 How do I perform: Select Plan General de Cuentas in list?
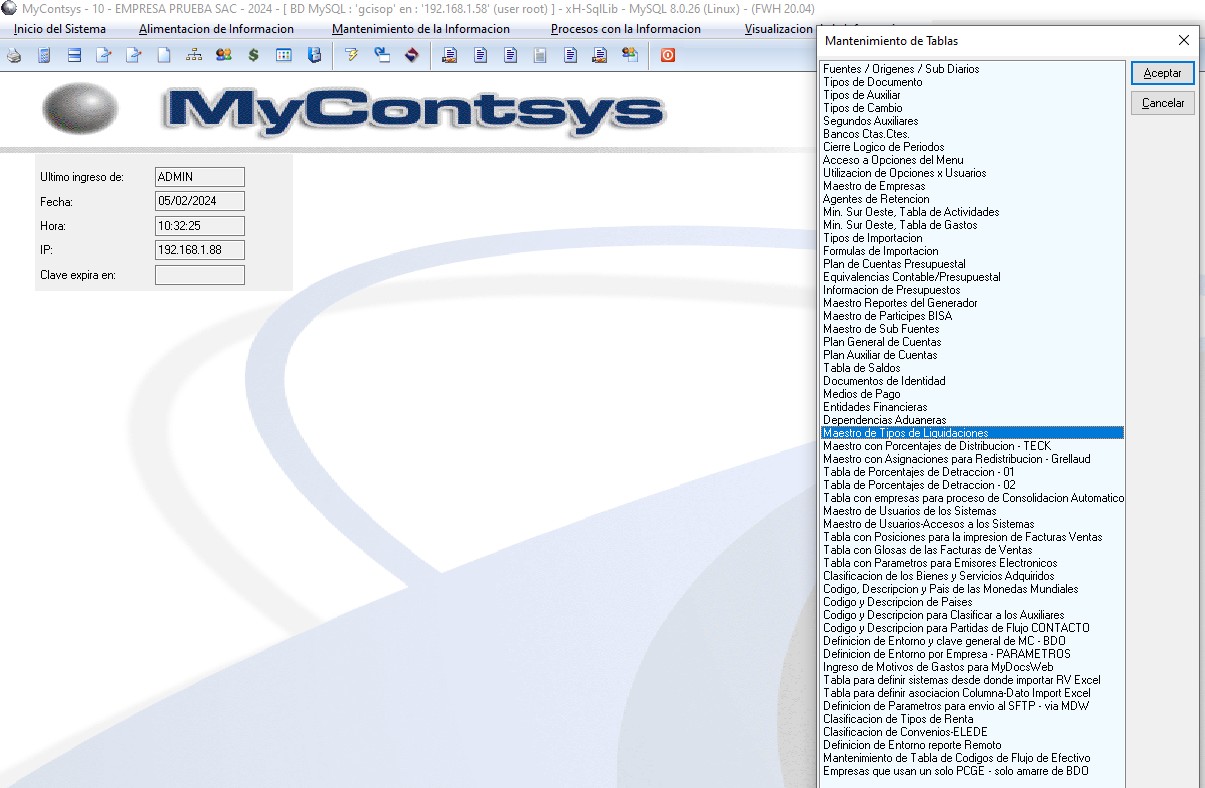[882, 342]
